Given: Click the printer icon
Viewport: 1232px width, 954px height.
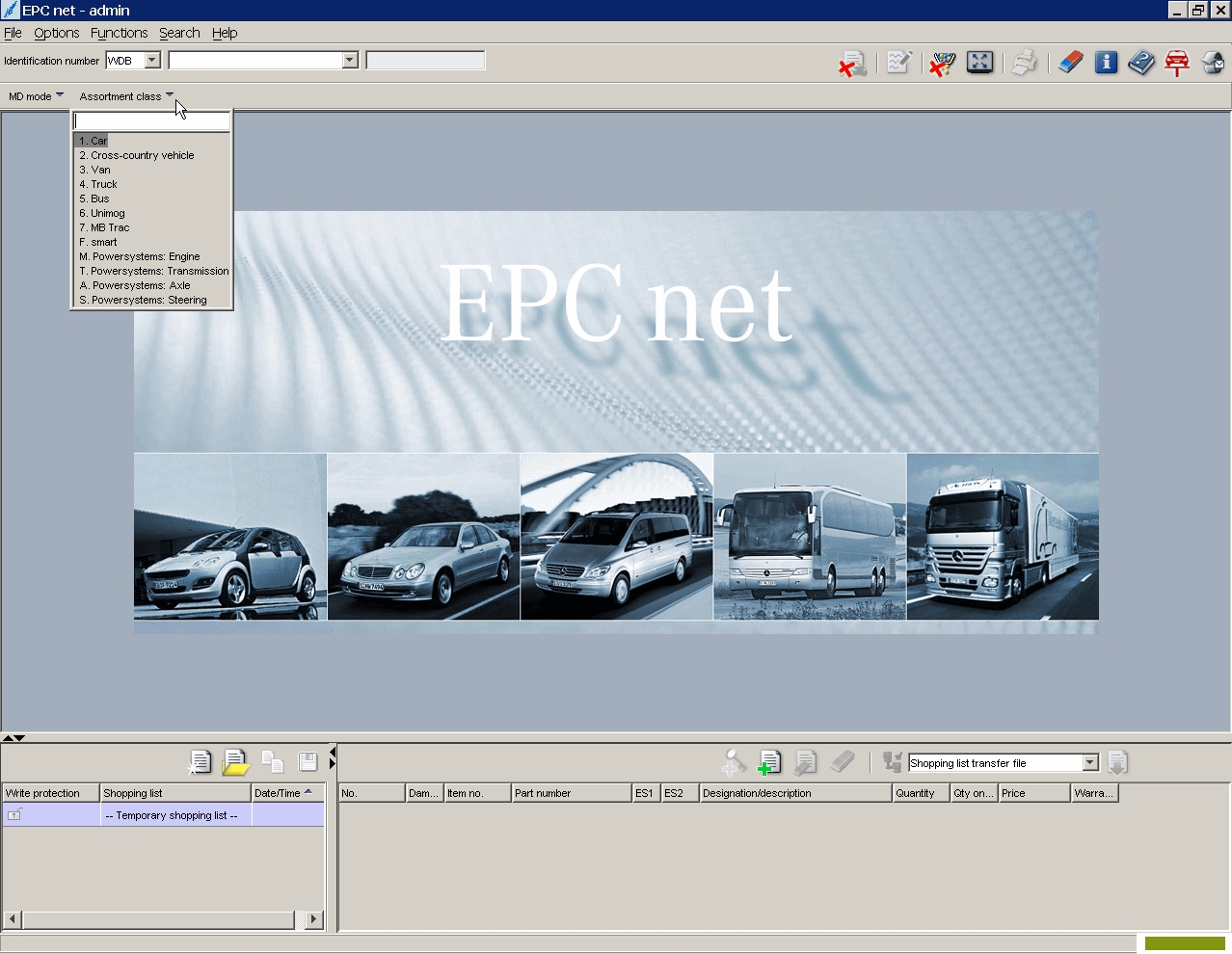Looking at the screenshot, I should 1025,63.
